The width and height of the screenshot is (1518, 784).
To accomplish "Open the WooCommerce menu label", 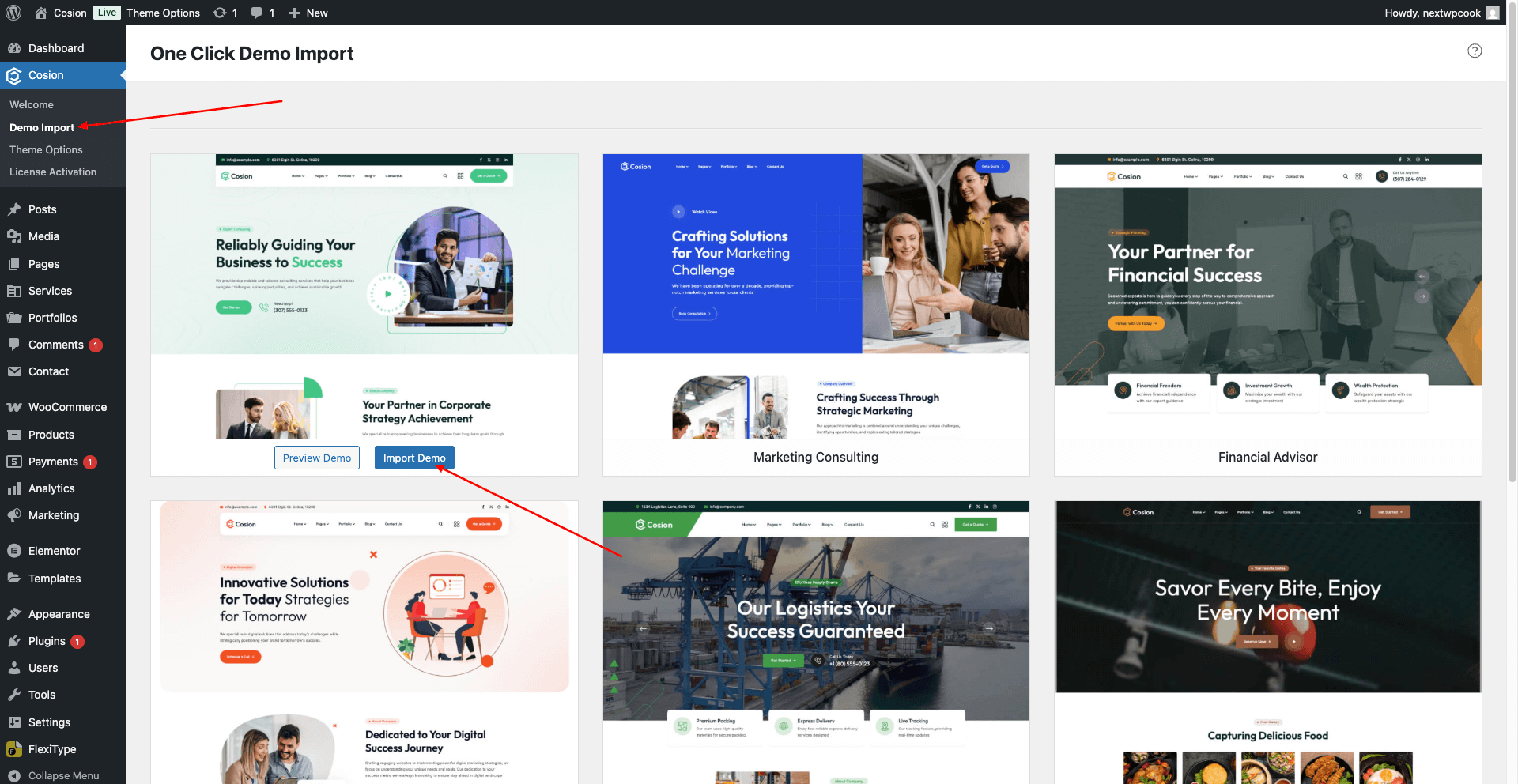I will pos(67,407).
